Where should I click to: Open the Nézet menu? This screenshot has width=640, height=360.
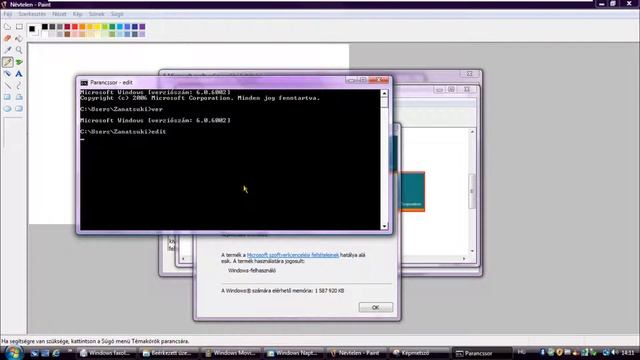(59, 14)
